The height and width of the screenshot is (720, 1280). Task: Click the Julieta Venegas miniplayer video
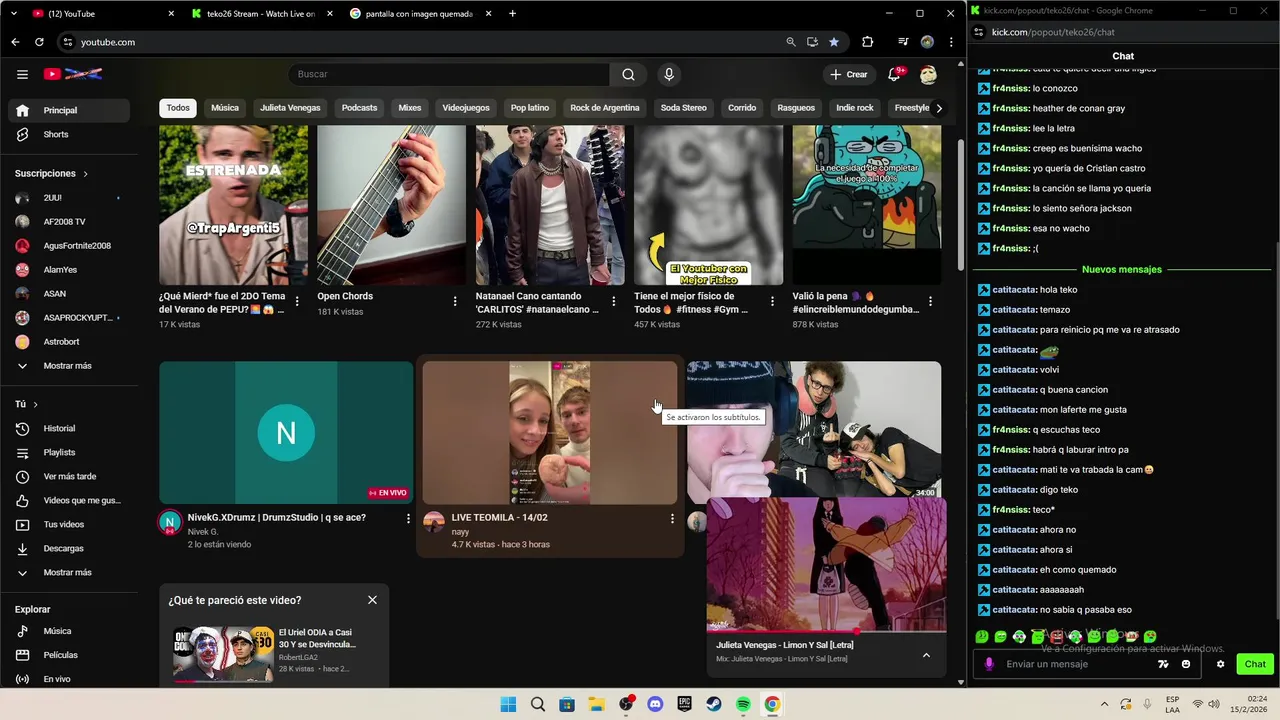tap(826, 565)
